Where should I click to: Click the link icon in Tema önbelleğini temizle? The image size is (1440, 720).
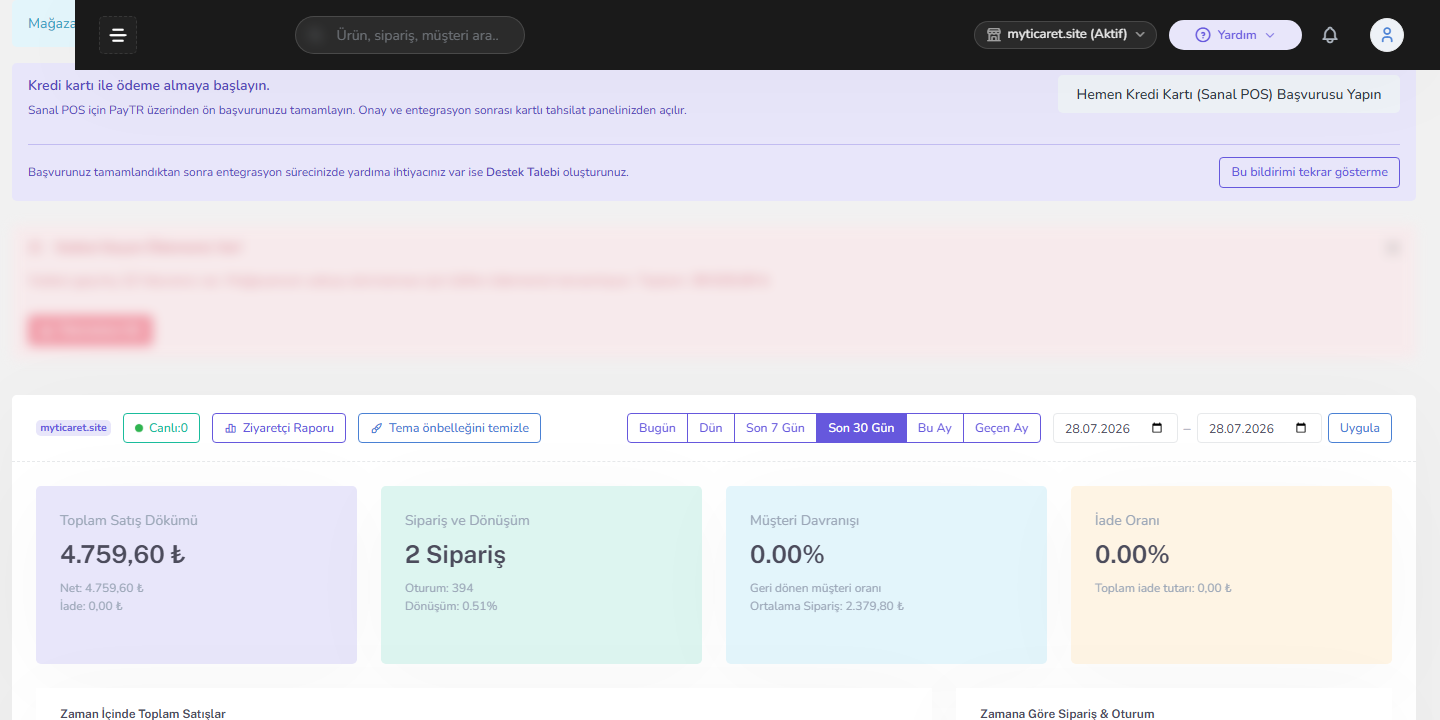pyautogui.click(x=377, y=428)
